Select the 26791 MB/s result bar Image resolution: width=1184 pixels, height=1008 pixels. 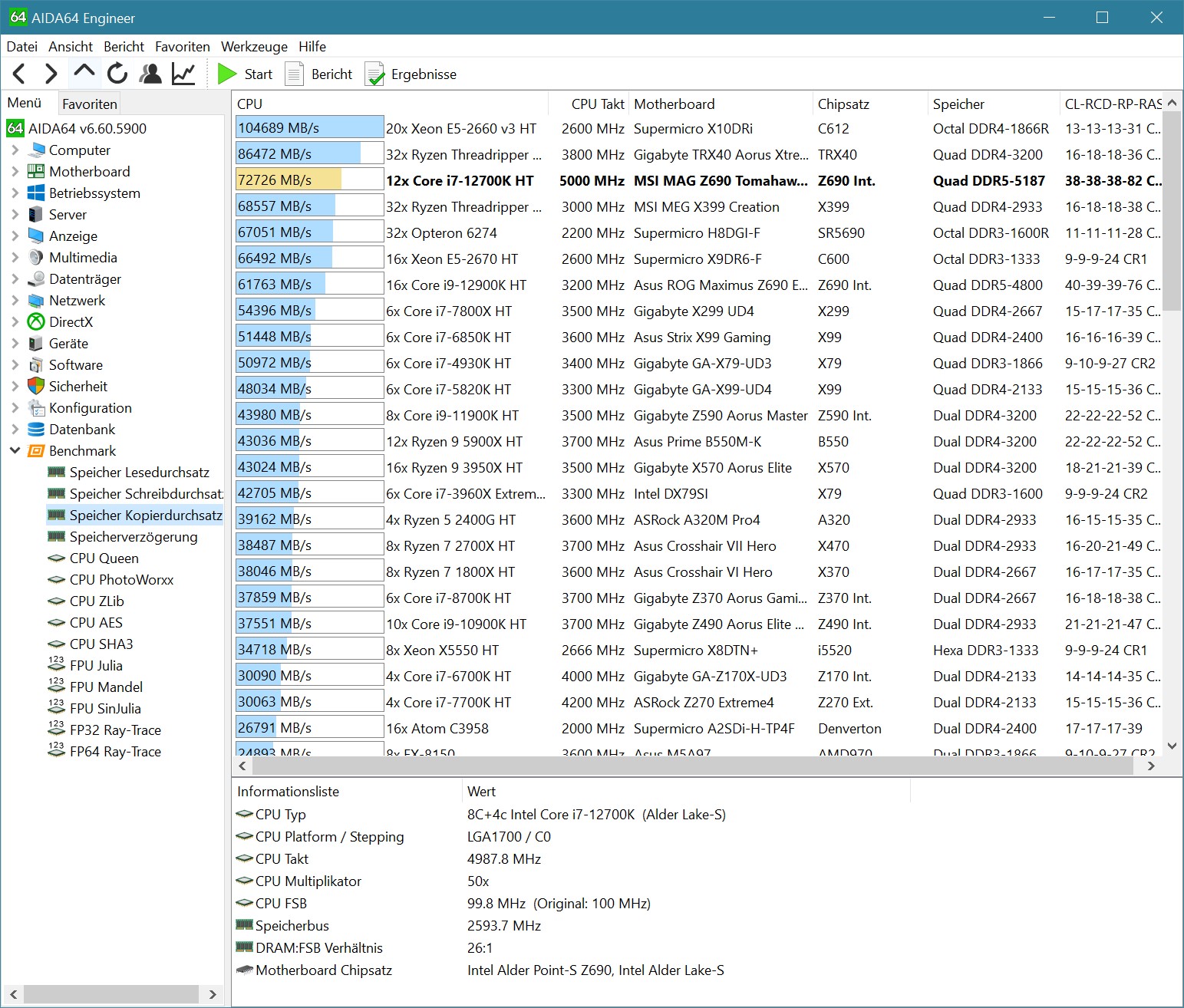[x=310, y=728]
